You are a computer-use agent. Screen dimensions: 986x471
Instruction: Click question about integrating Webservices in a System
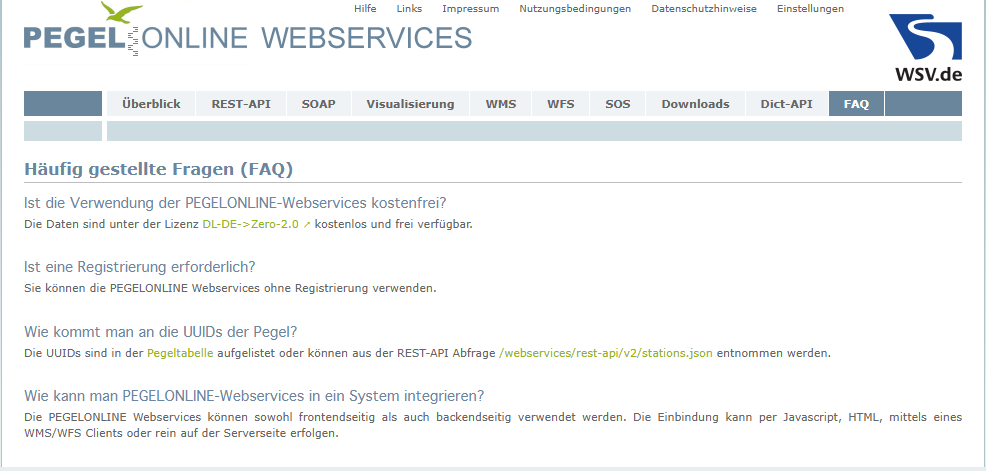(x=254, y=396)
